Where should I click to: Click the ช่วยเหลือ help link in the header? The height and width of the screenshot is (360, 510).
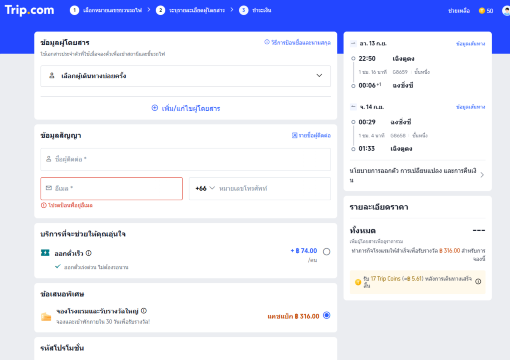coord(459,11)
